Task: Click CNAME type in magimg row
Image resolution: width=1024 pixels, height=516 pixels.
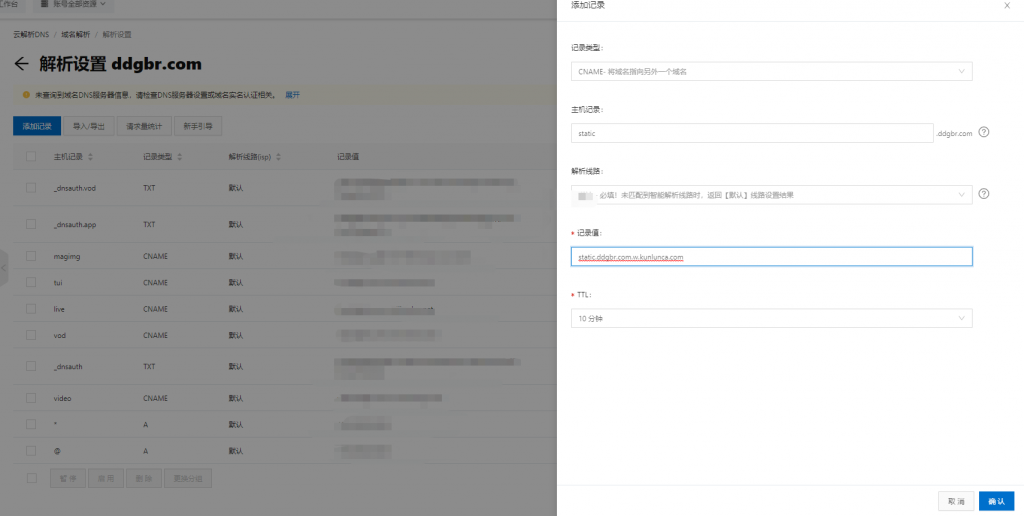Action: click(155, 257)
